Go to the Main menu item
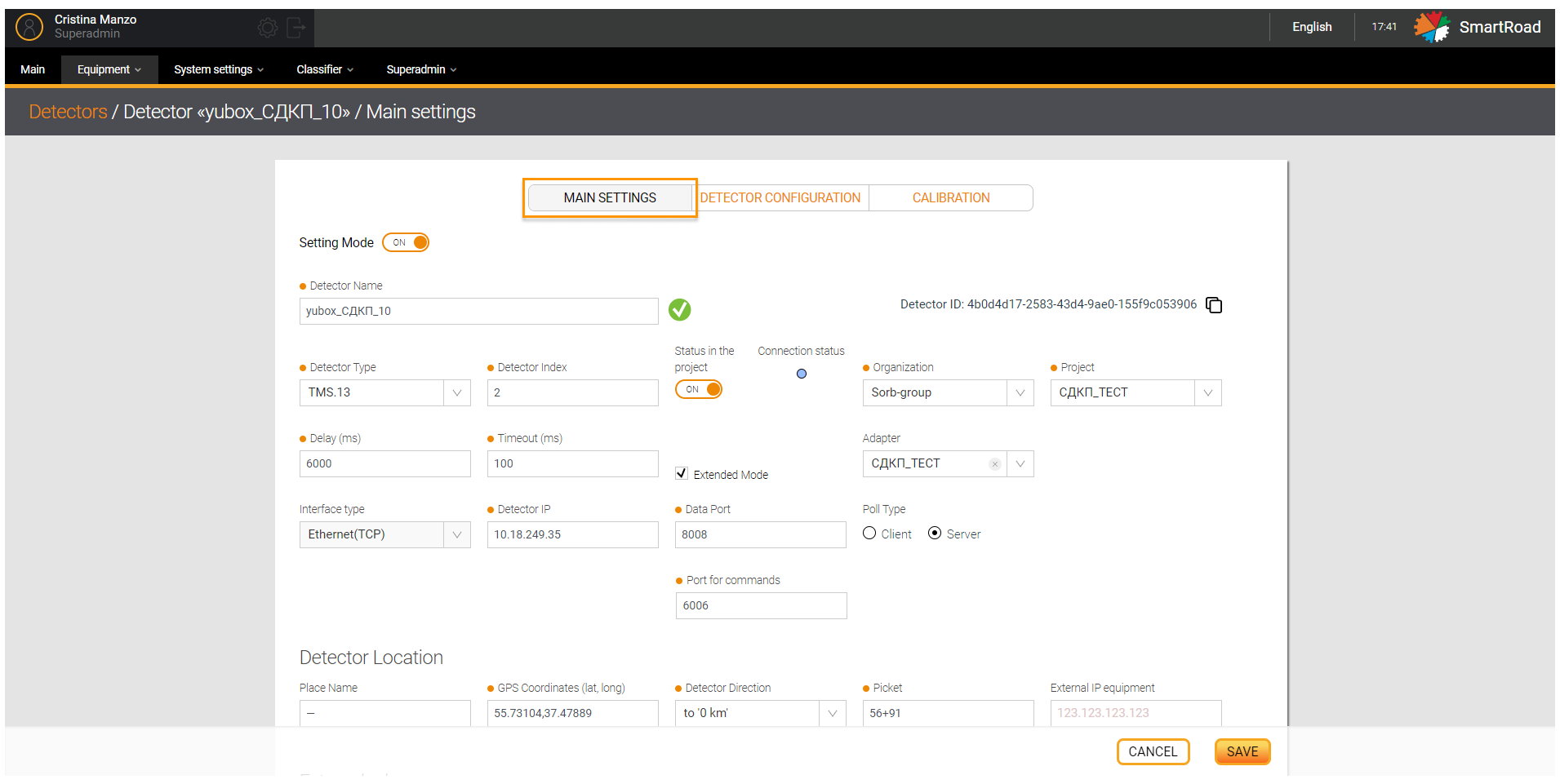 (33, 69)
